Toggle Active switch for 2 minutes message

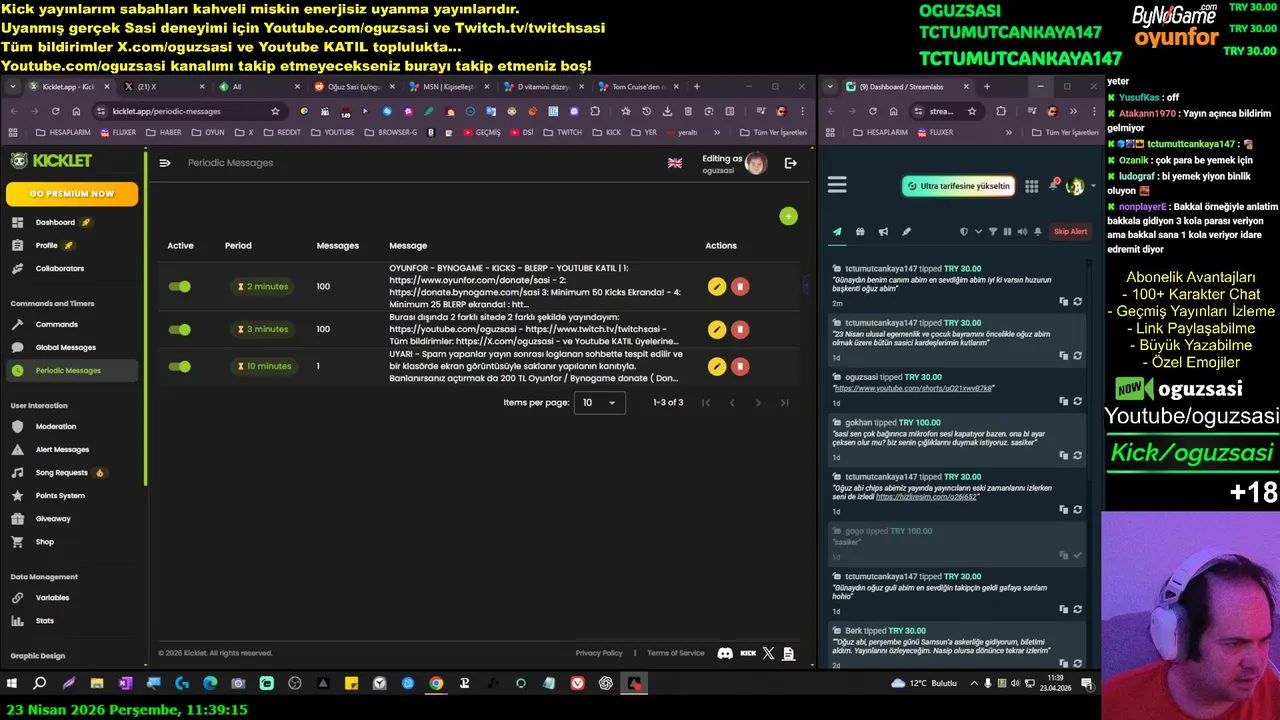click(180, 287)
